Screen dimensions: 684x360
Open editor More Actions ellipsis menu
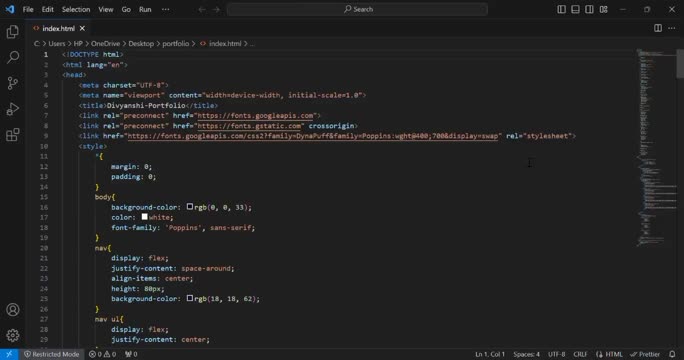pyautogui.click(x=672, y=28)
